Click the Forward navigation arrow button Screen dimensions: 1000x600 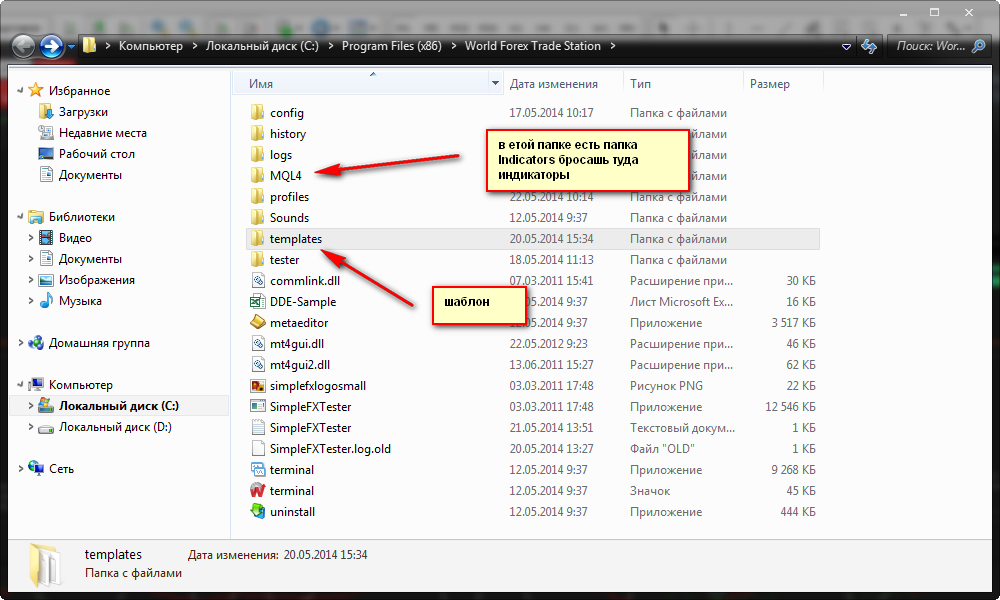click(51, 46)
